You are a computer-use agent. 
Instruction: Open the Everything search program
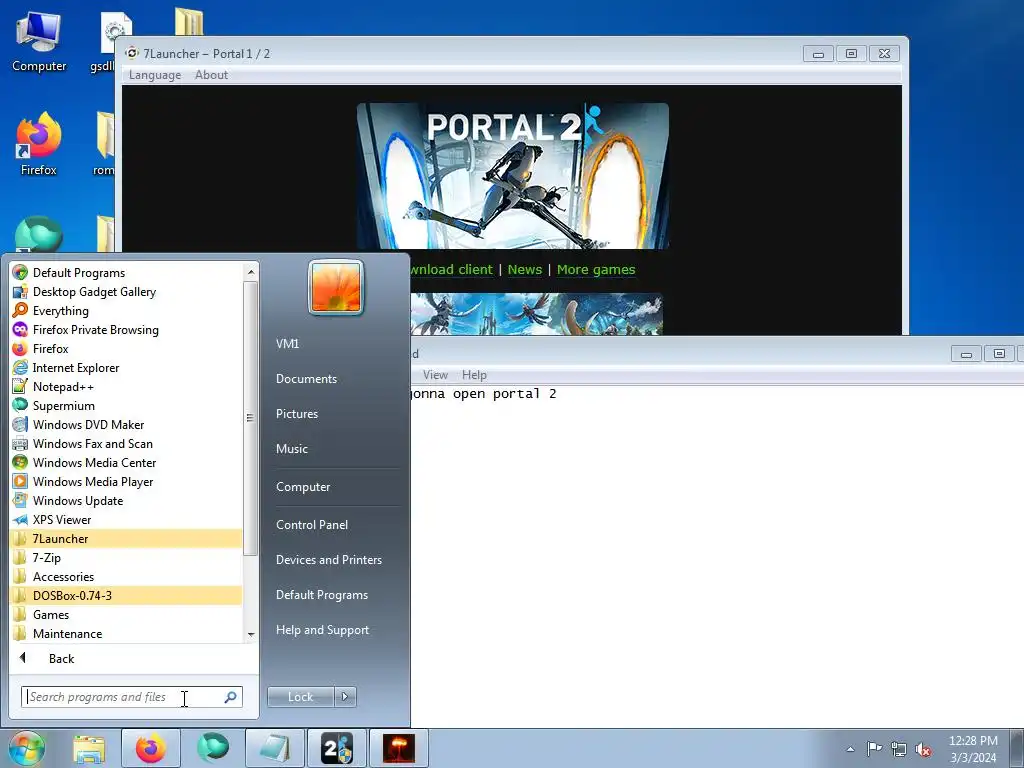point(127,311)
